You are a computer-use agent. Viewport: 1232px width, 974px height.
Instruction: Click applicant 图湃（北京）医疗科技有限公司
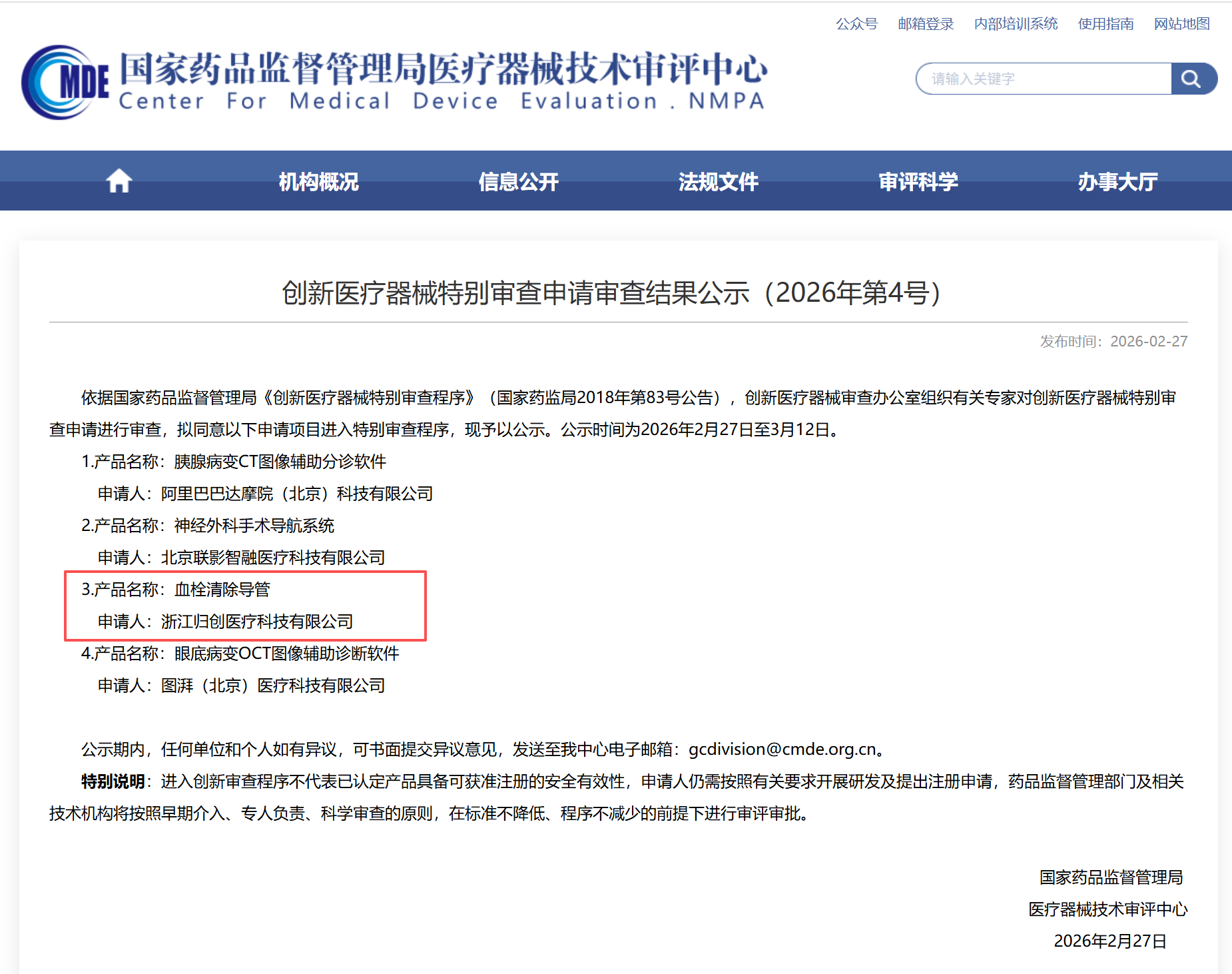(273, 686)
